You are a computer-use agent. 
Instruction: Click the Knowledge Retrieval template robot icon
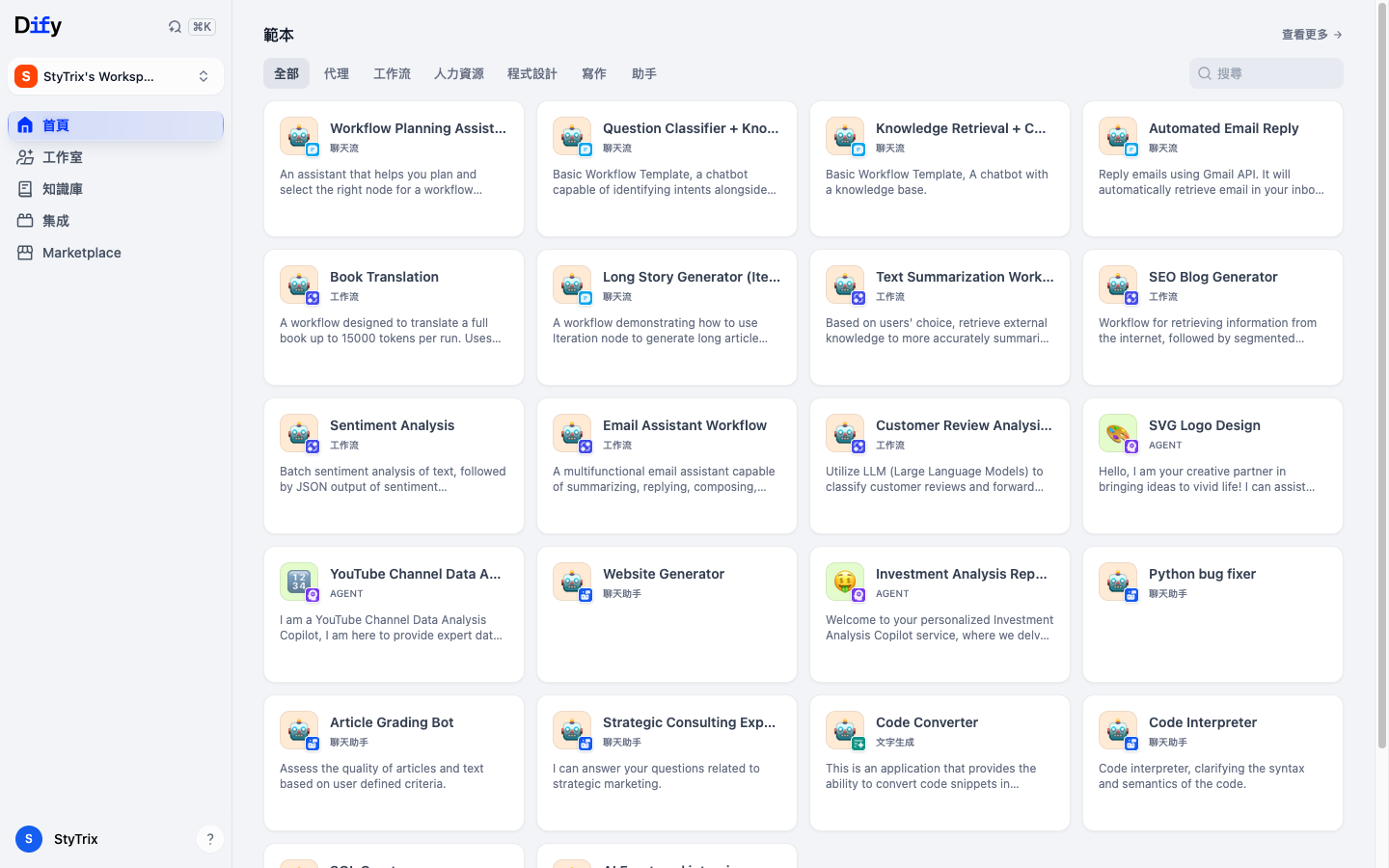point(845,137)
